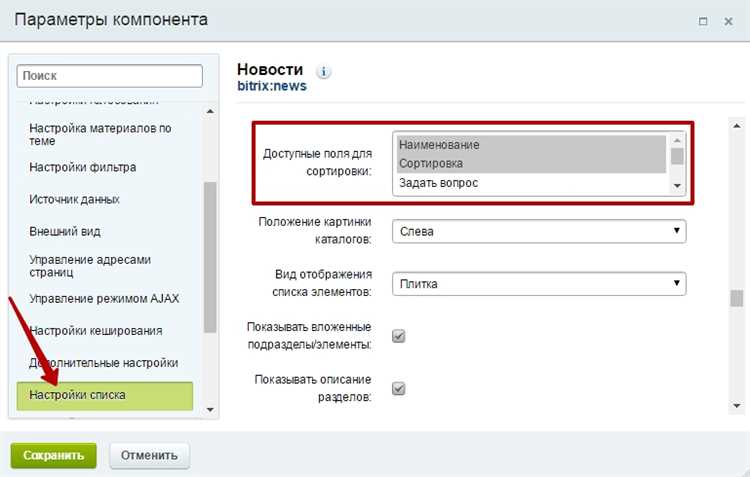Viewport: 750px width, 477px height.
Task: Open the Новости component info icon
Action: [324, 72]
